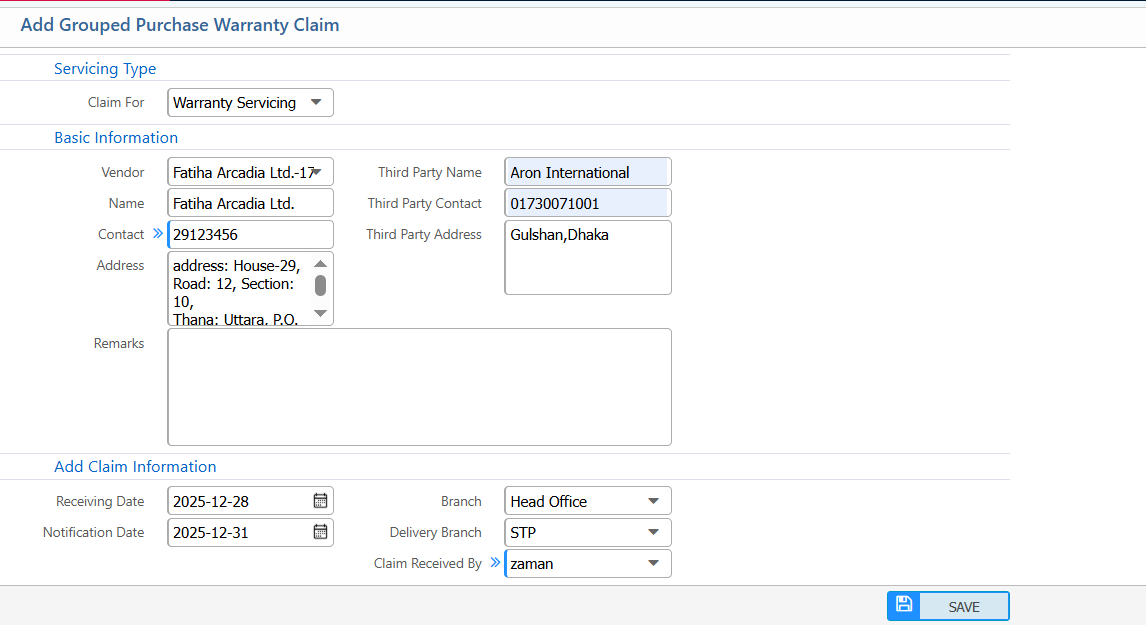Screen dimensions: 1146x642
Task: Focus the Third Party Name field
Action: tap(587, 172)
